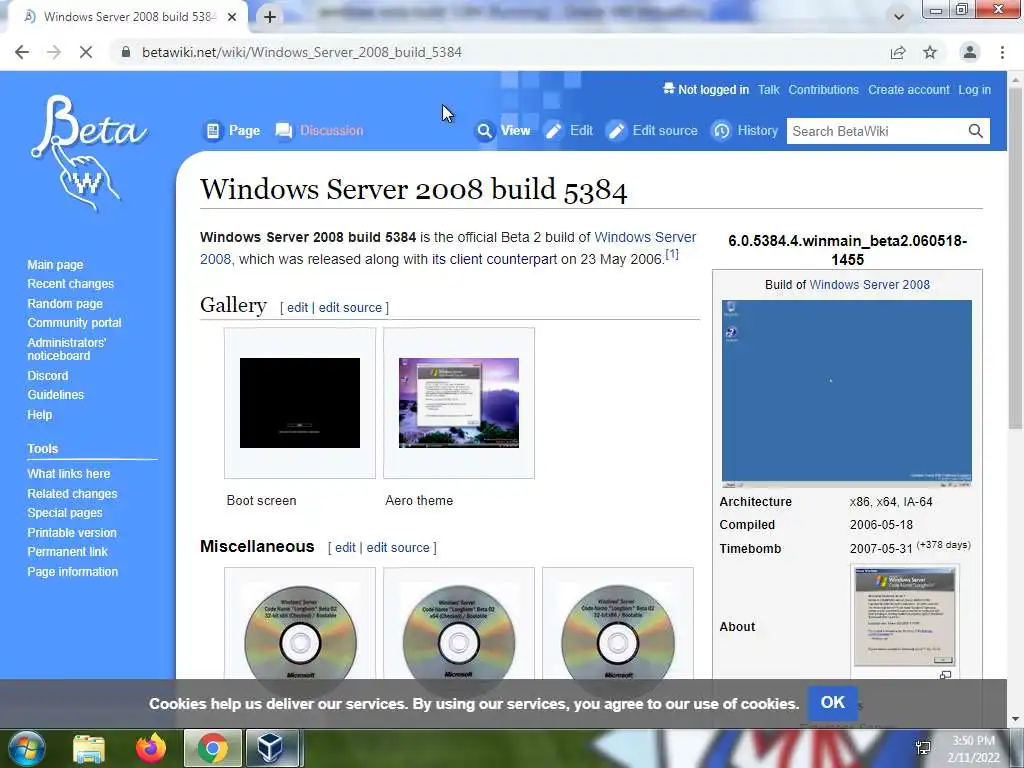Click the network tray icon
Viewport: 1024px width, 768px height.
(x=923, y=748)
